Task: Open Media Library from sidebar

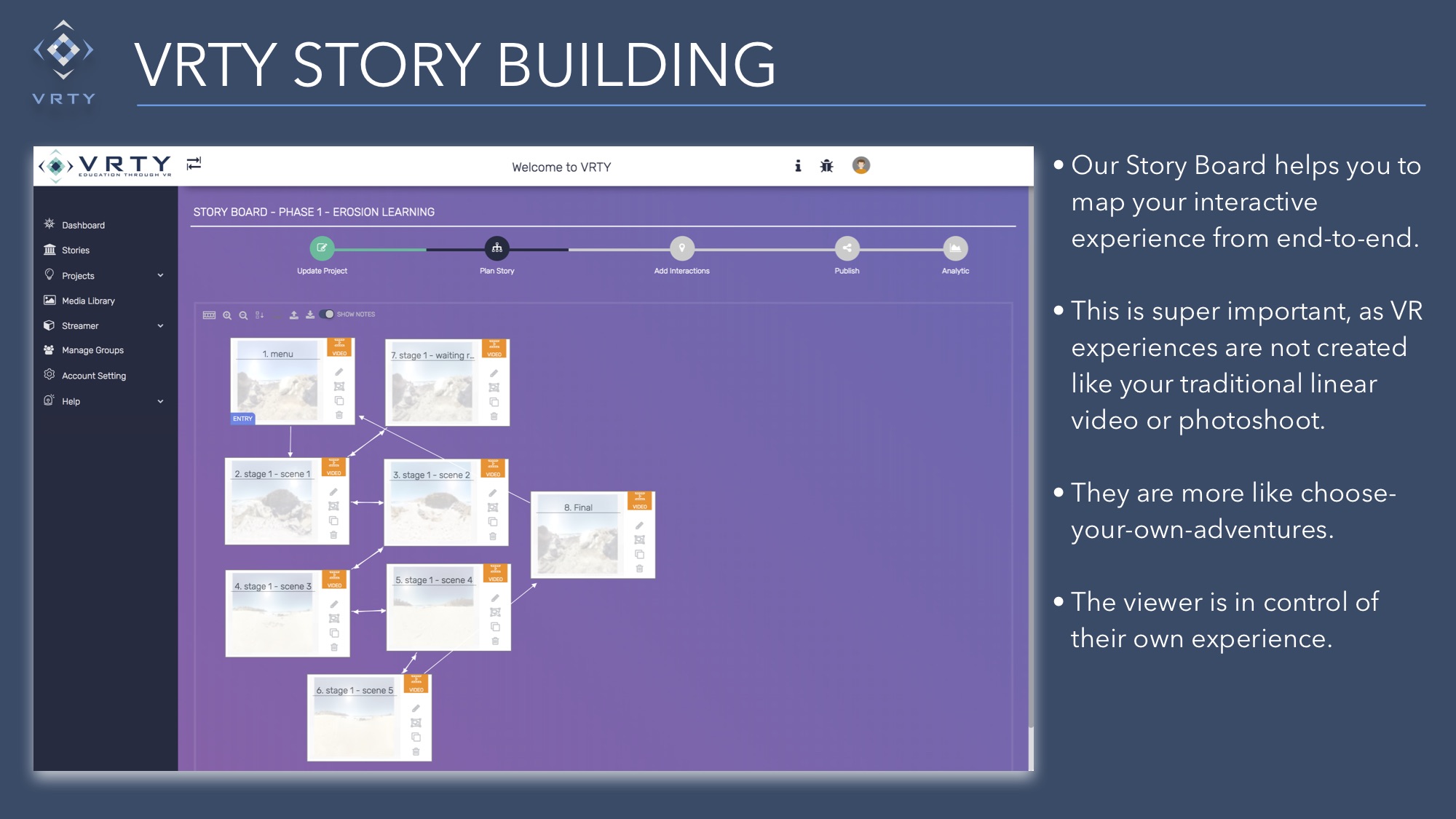Action: coord(88,301)
